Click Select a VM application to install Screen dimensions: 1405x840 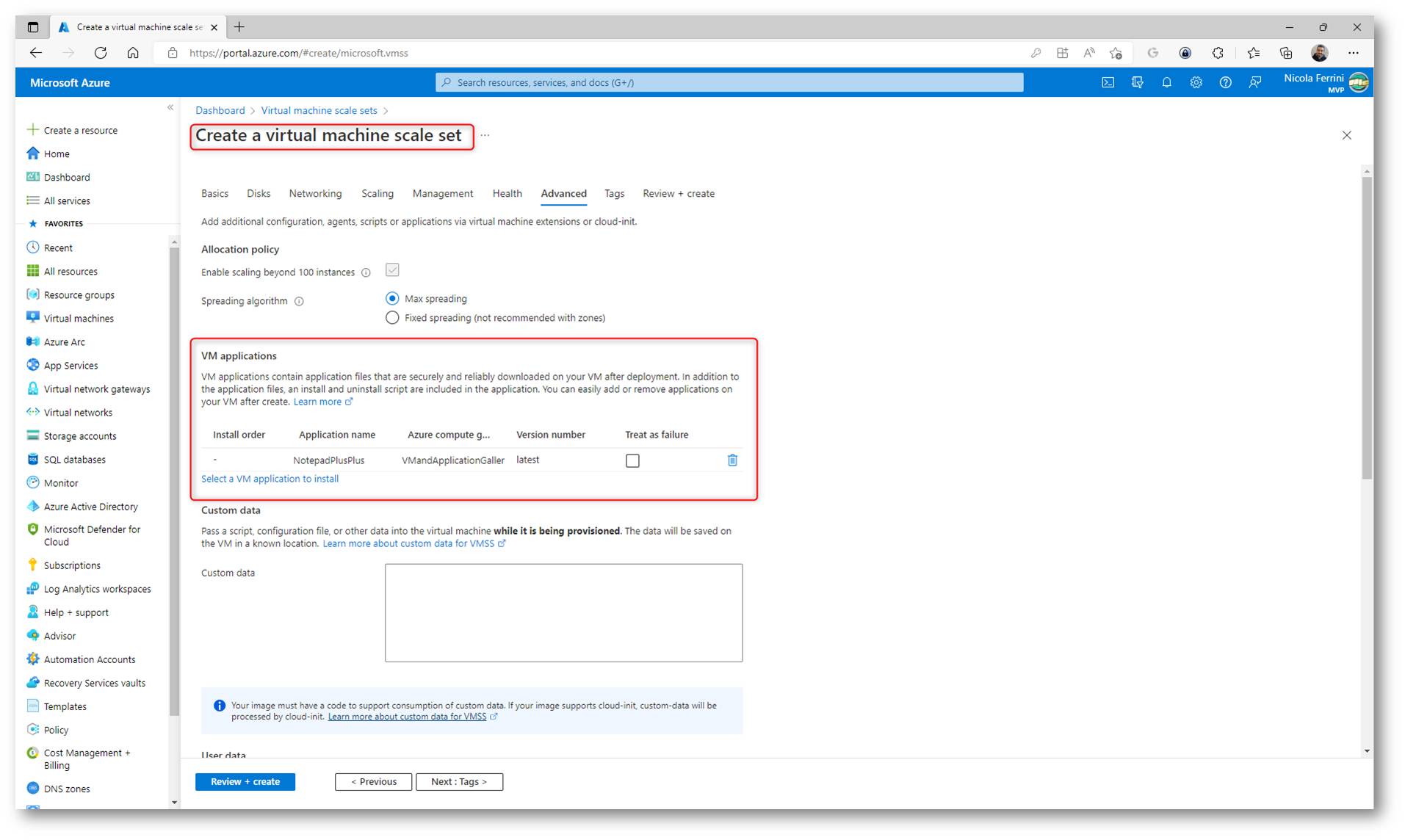tap(270, 479)
